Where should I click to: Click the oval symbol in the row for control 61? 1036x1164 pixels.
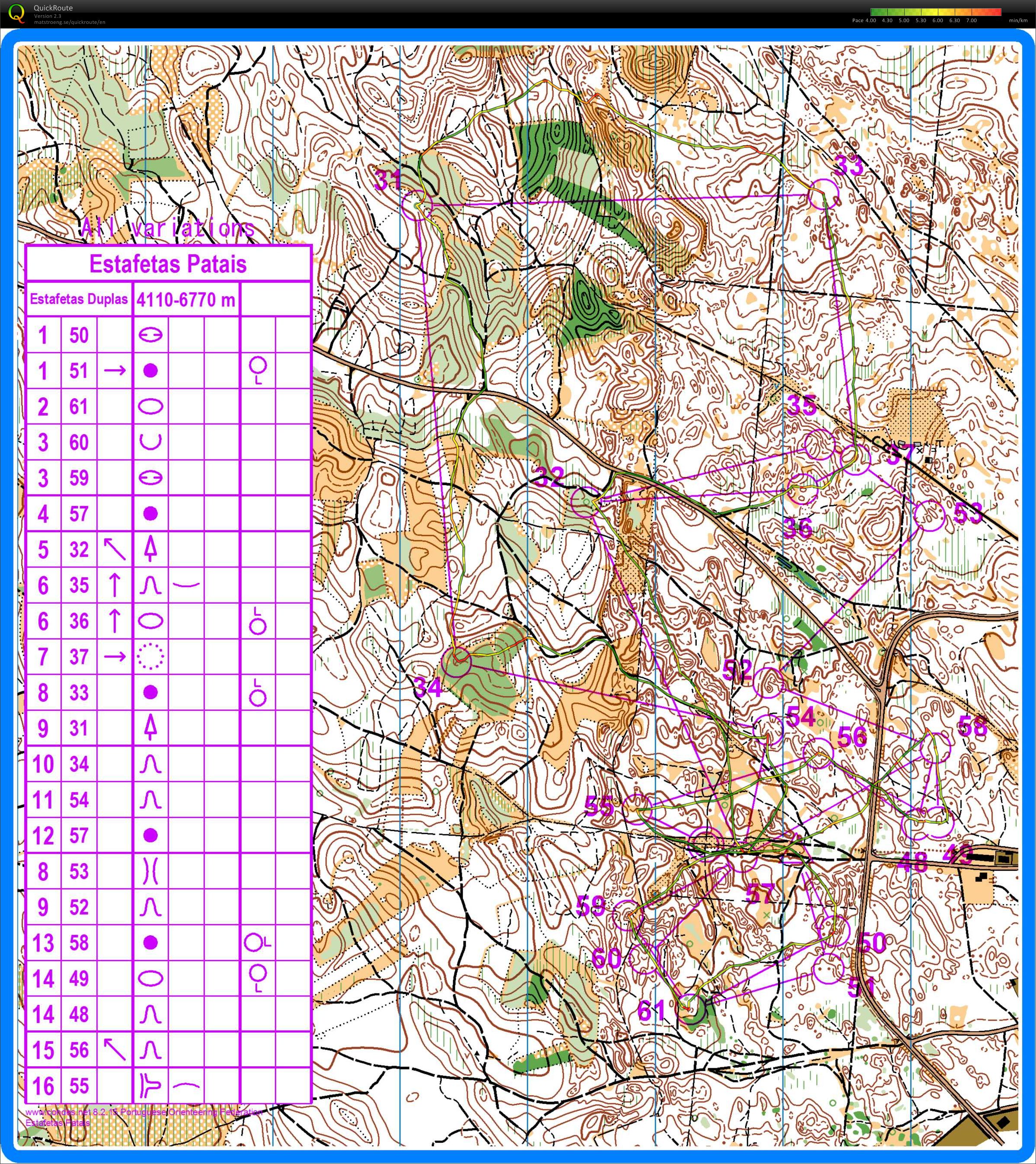point(150,406)
